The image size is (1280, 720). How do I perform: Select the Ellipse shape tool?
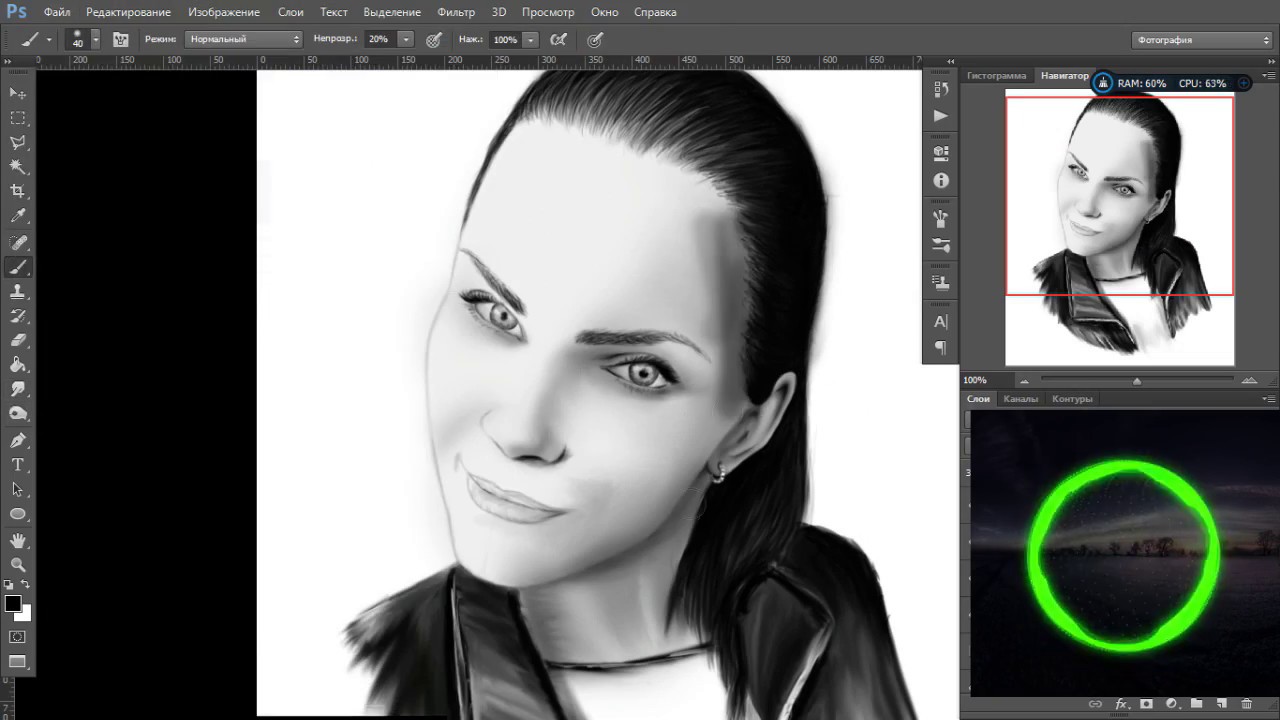tap(18, 514)
